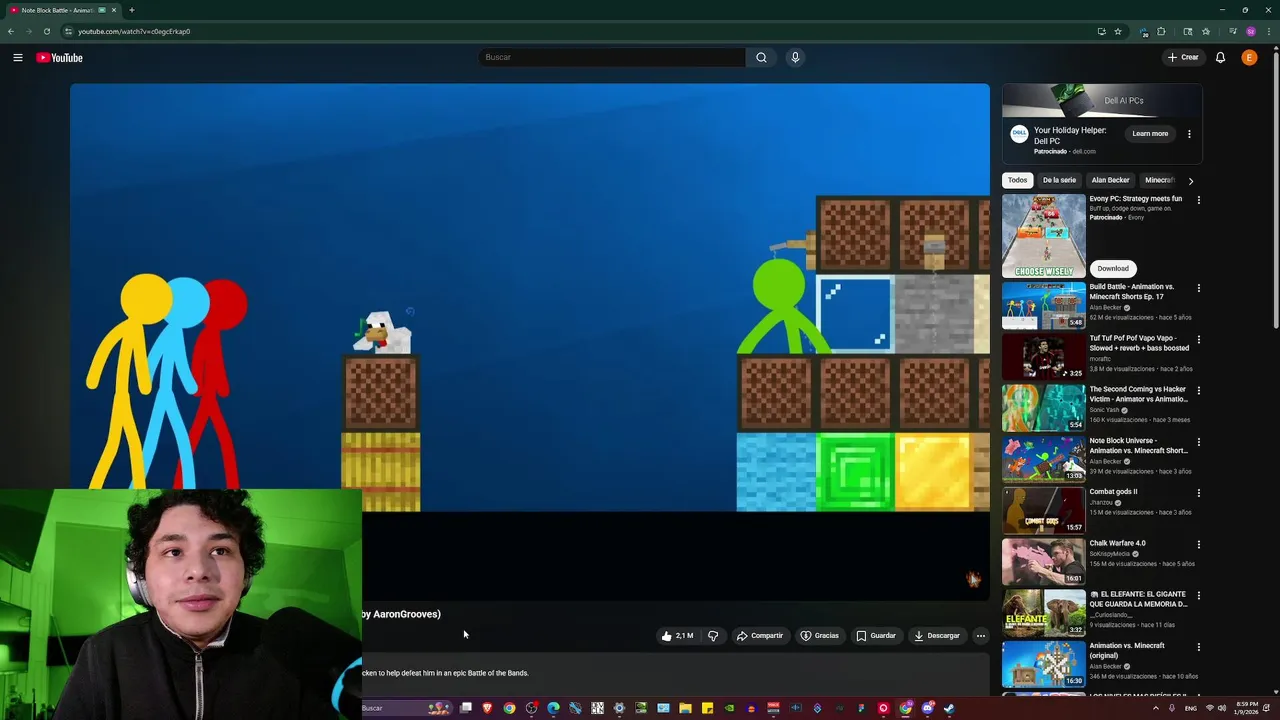Reload the page in browser toolbar
Screen dimensions: 1280x720
pos(47,31)
